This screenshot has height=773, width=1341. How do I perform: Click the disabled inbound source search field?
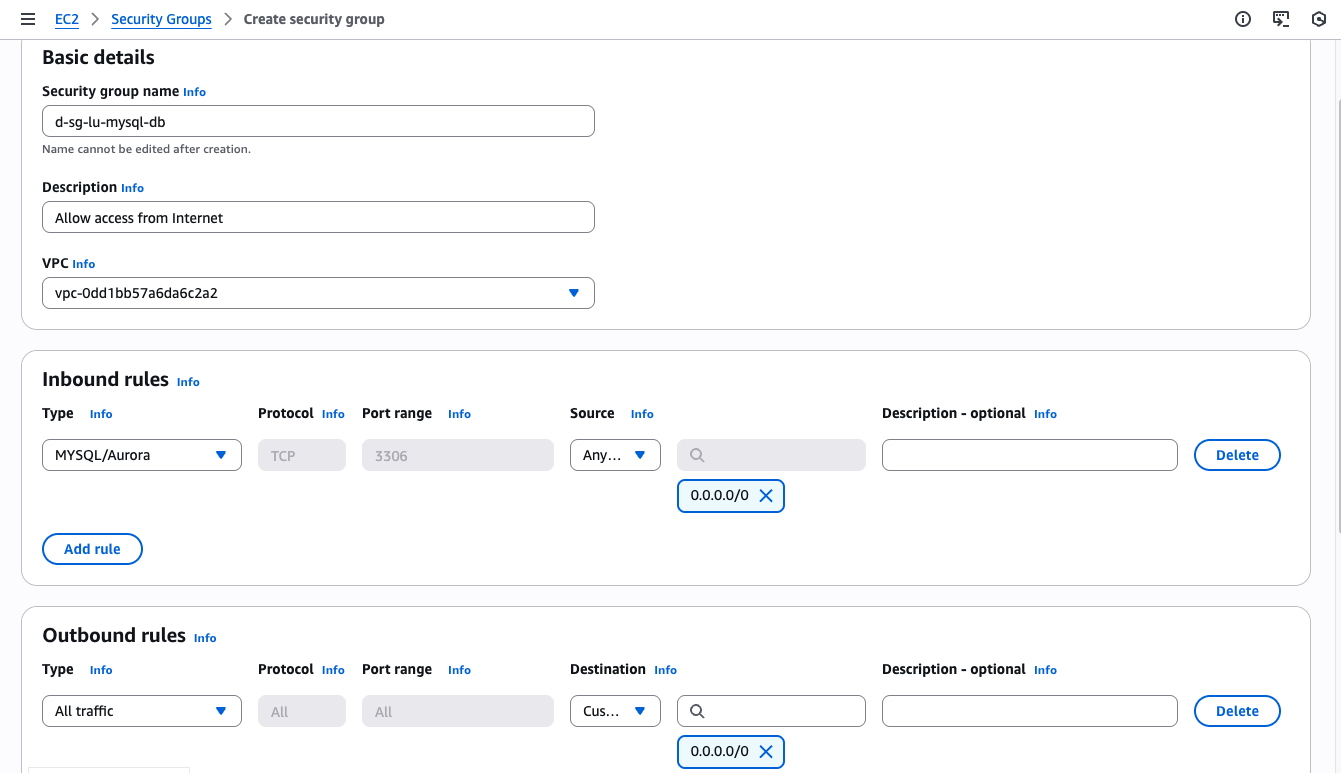[771, 455]
